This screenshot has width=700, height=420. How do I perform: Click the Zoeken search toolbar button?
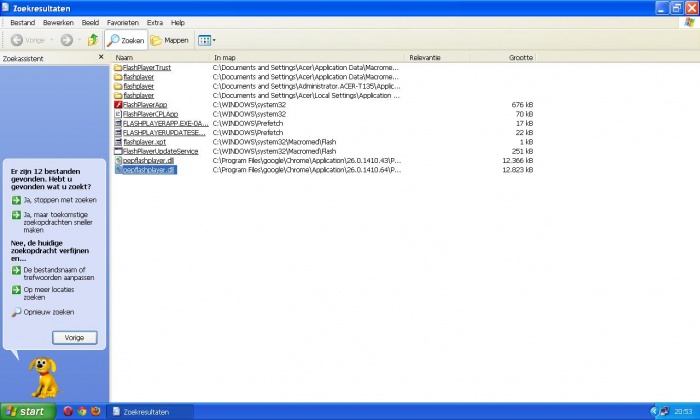click(x=126, y=40)
